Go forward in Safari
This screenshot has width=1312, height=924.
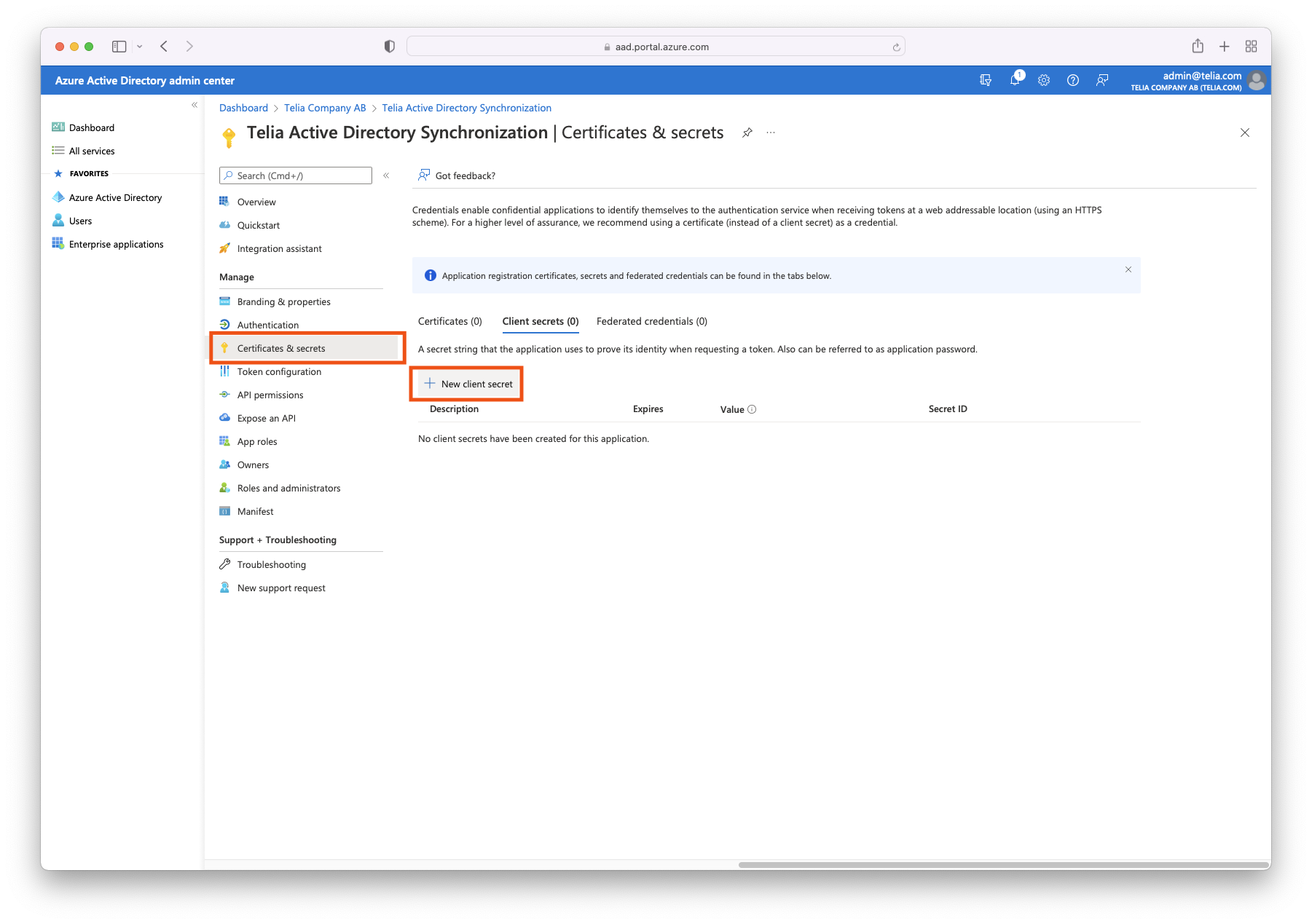(x=189, y=46)
